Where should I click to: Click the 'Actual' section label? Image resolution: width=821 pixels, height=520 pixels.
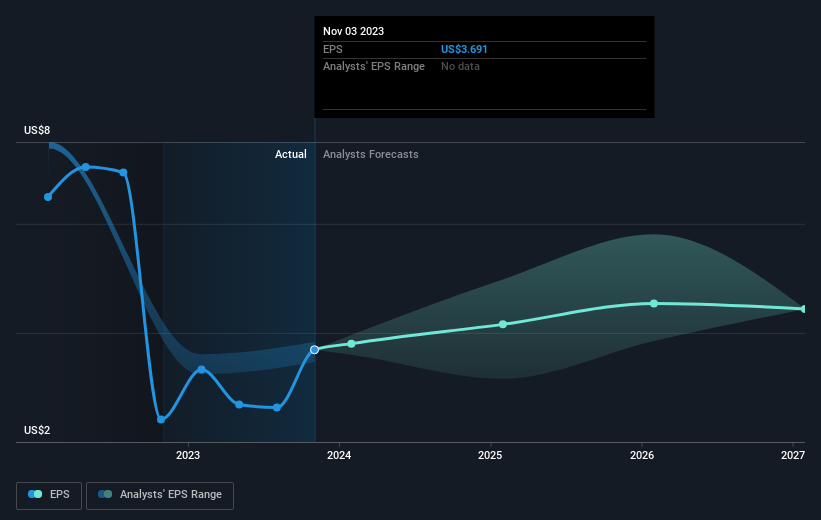(x=291, y=154)
